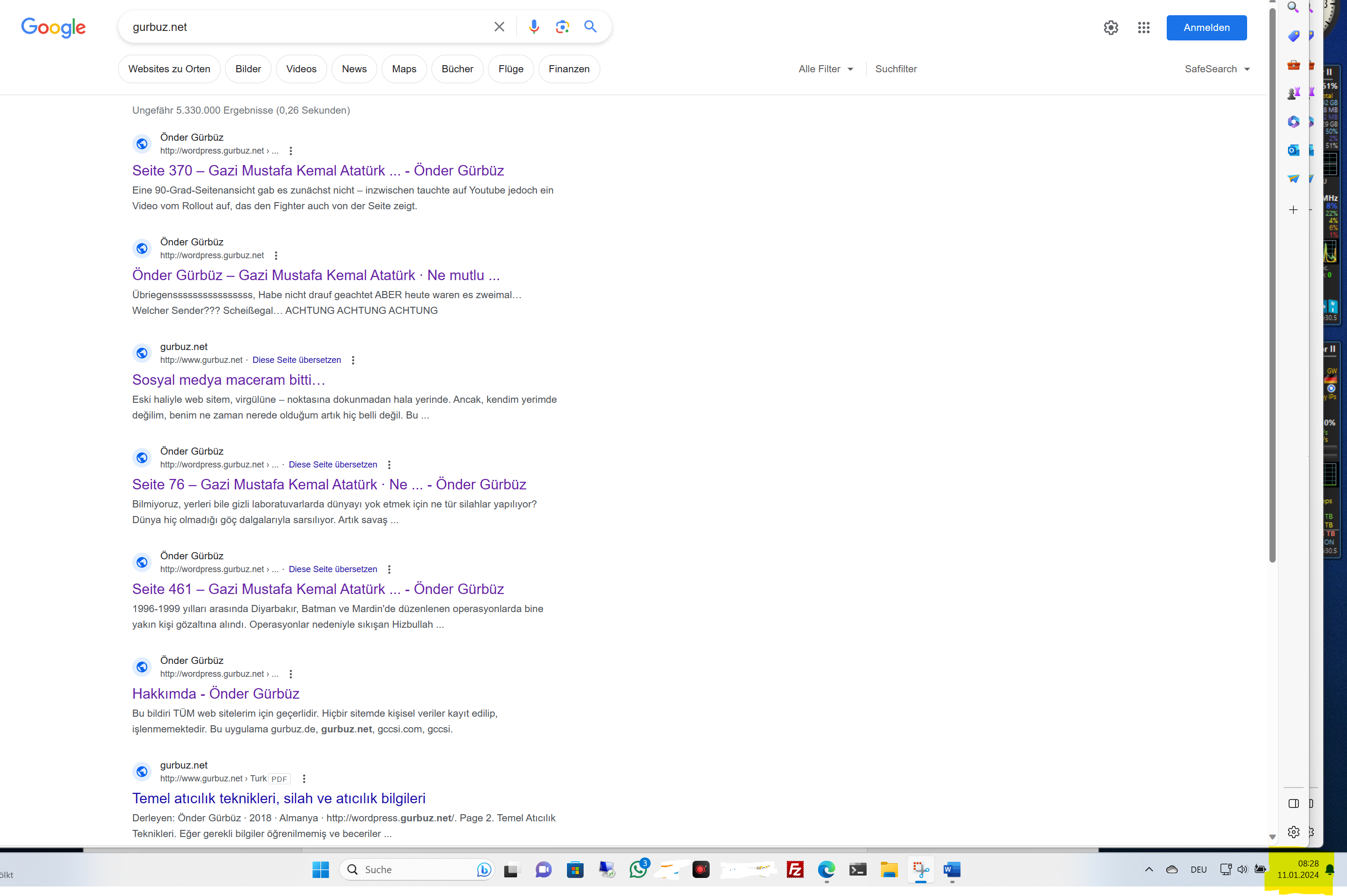
Task: Open FileZilla from the taskbar
Action: [x=795, y=870]
